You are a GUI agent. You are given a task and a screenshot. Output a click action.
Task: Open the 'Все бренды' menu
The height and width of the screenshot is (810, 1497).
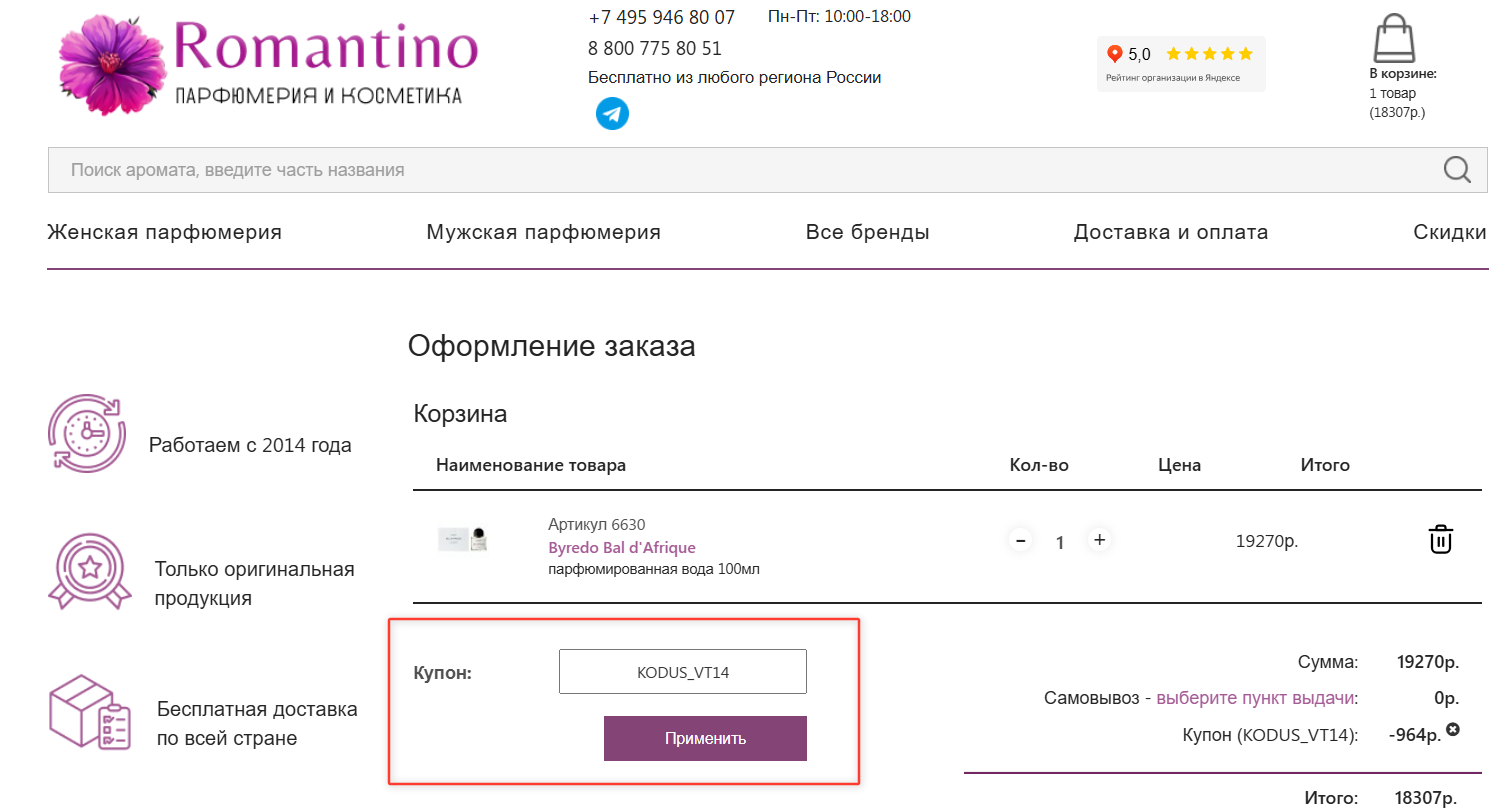click(x=868, y=231)
